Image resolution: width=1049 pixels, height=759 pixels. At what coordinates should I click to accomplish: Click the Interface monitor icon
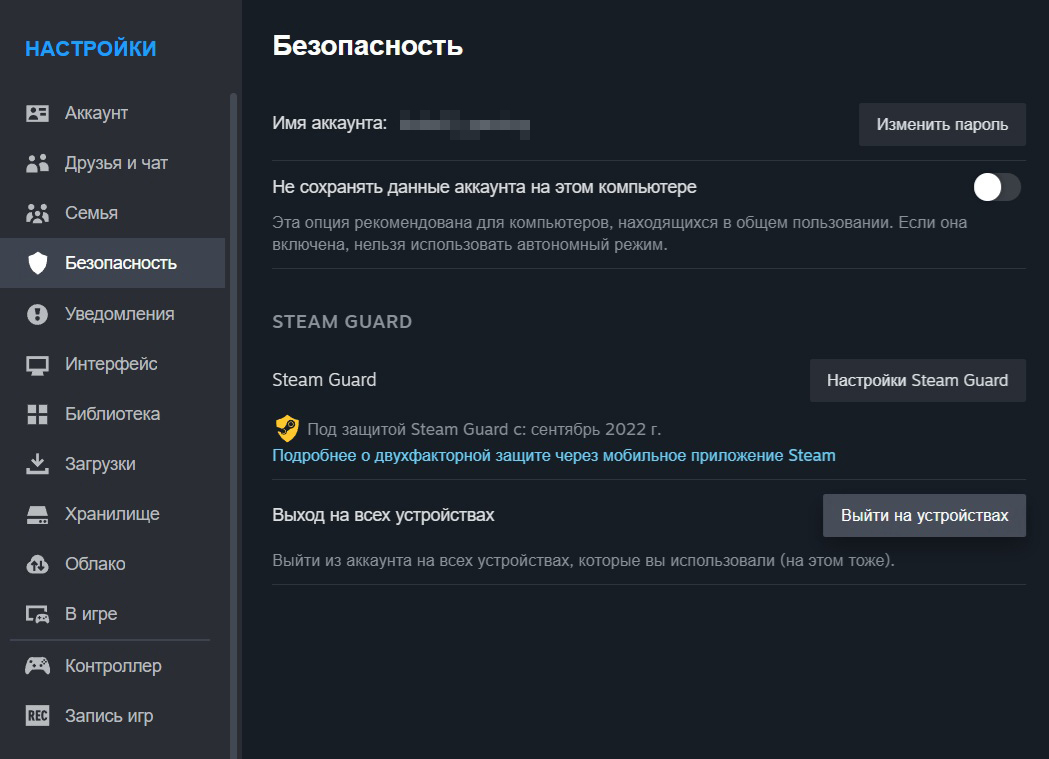37,364
